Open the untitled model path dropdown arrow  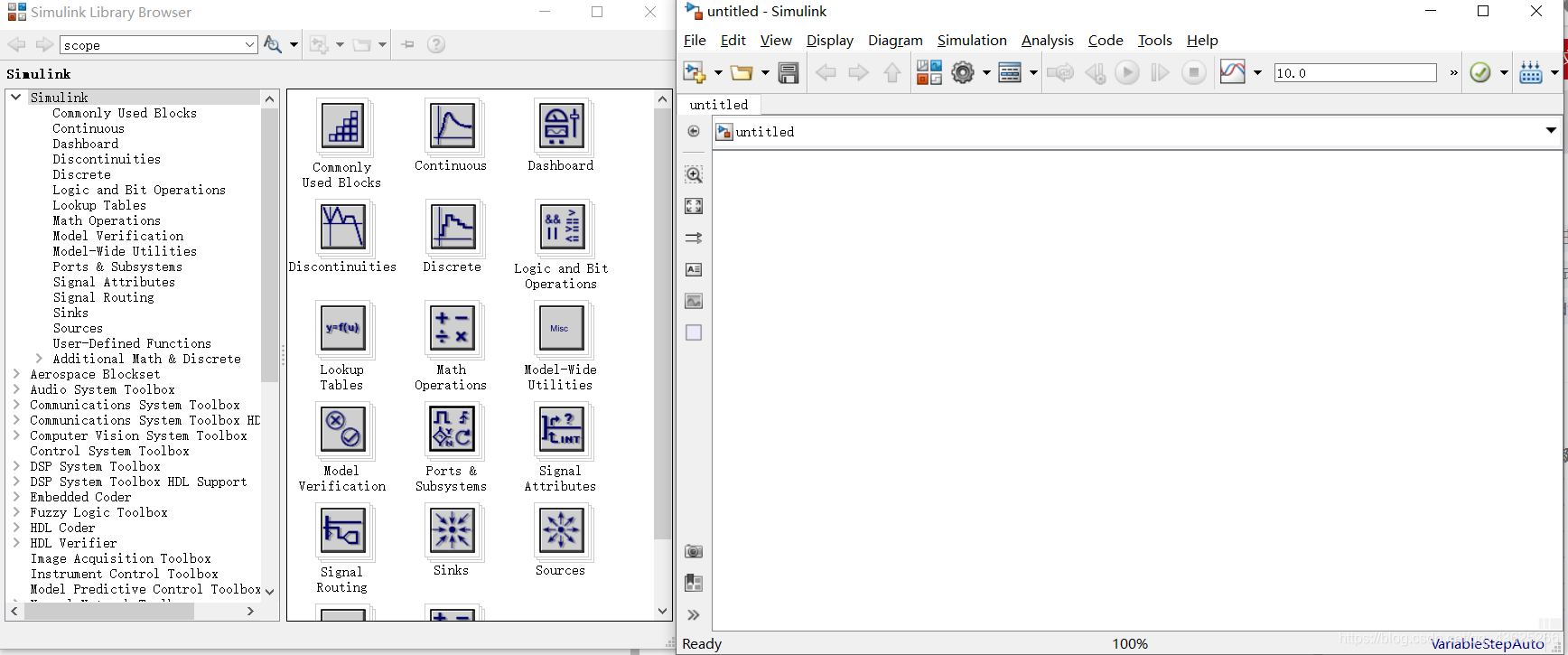point(1551,131)
